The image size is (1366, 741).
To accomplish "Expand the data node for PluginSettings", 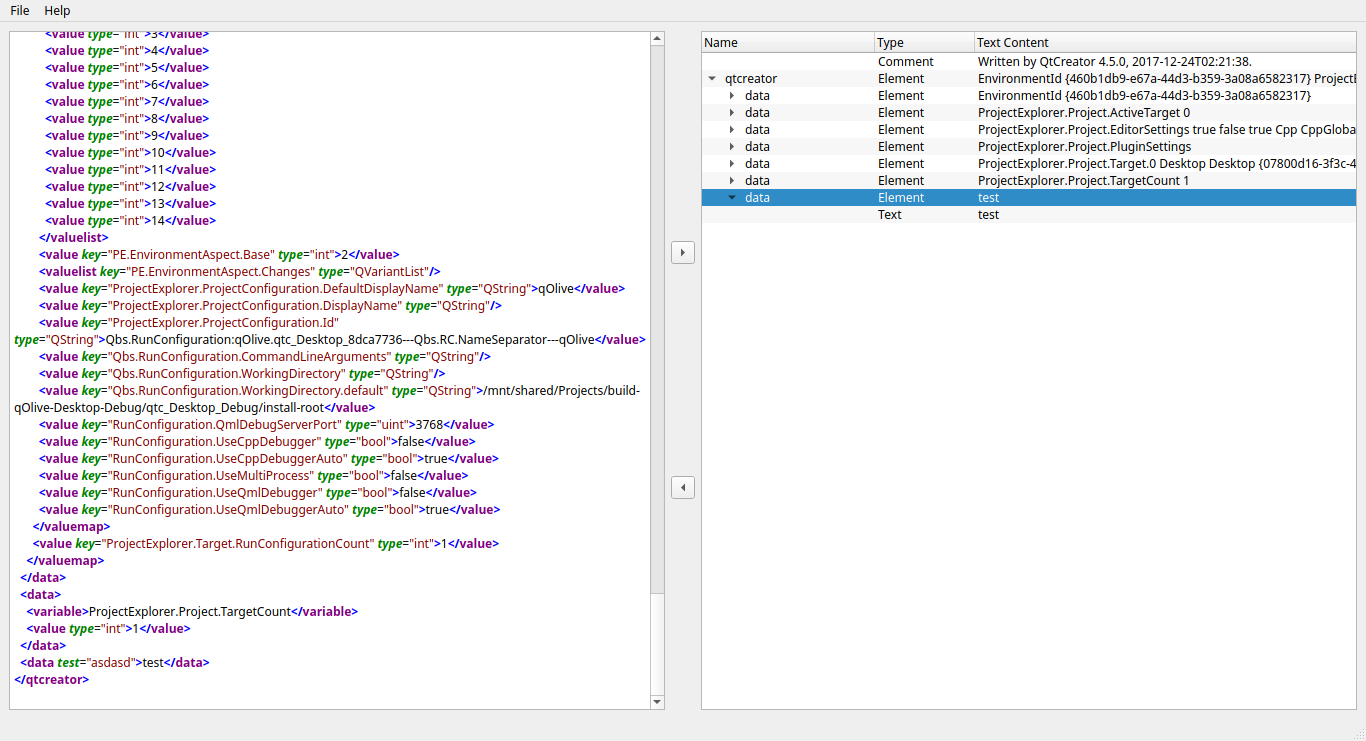I will click(732, 147).
